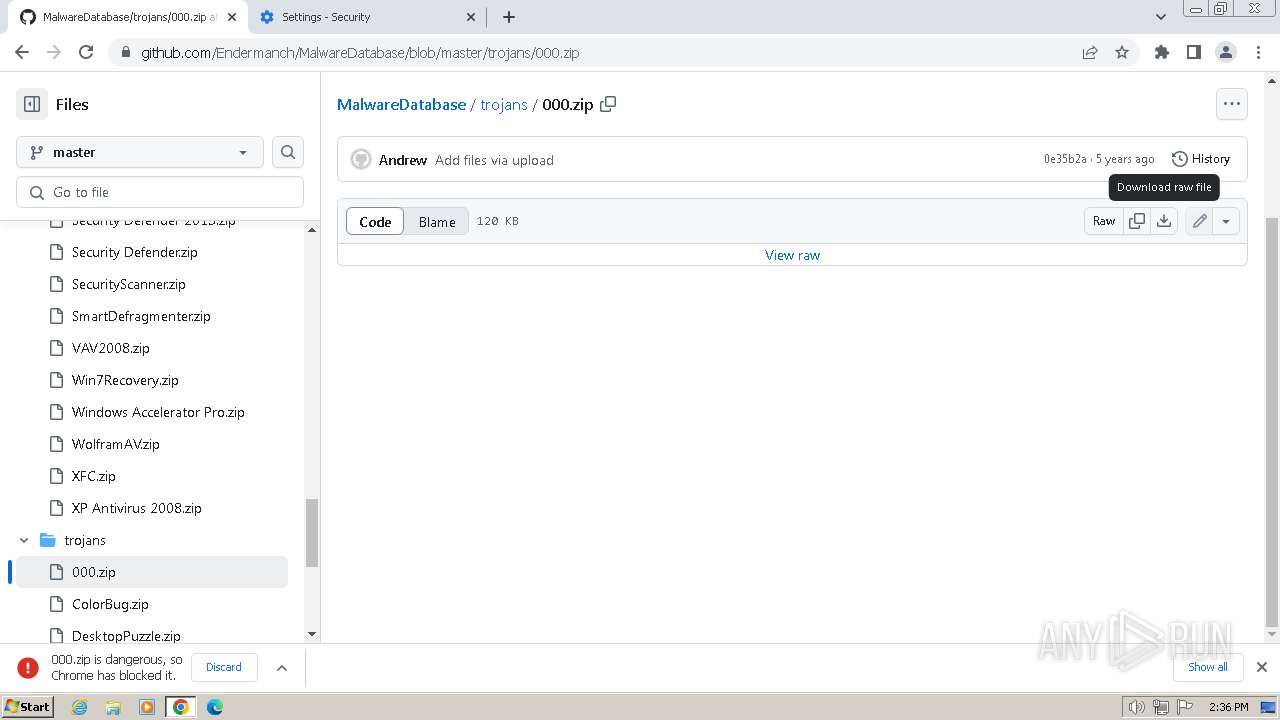Launch Microsoft Edge from taskbar

coord(215,707)
